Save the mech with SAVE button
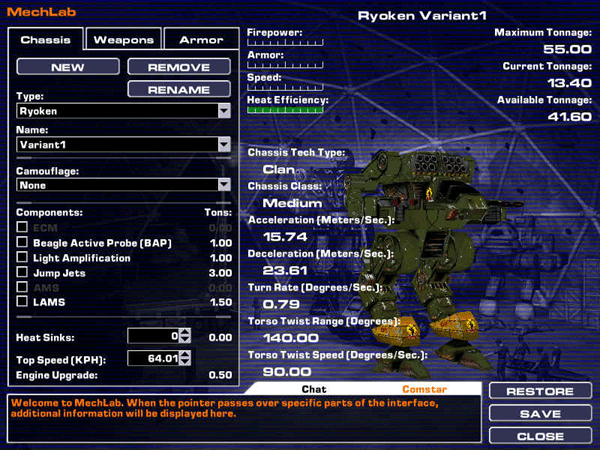This screenshot has height=450, width=600. point(540,414)
